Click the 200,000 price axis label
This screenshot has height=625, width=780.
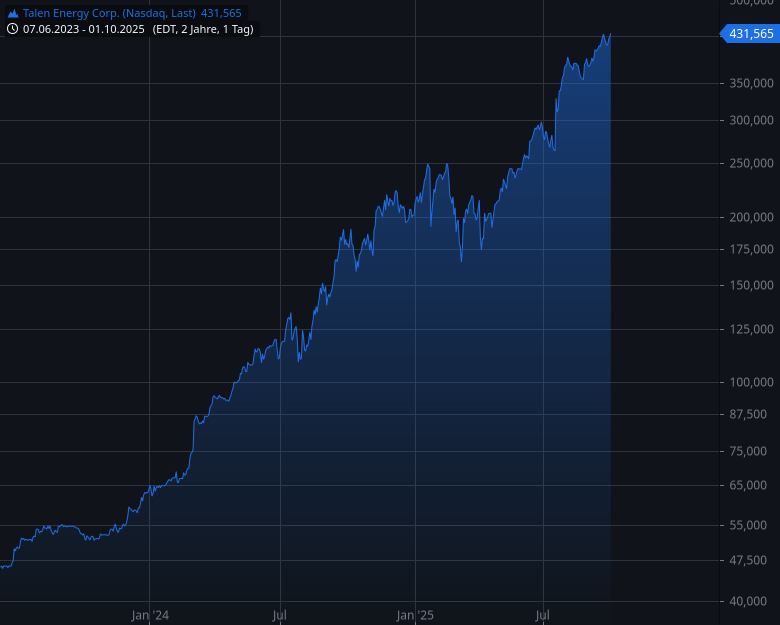coord(750,217)
